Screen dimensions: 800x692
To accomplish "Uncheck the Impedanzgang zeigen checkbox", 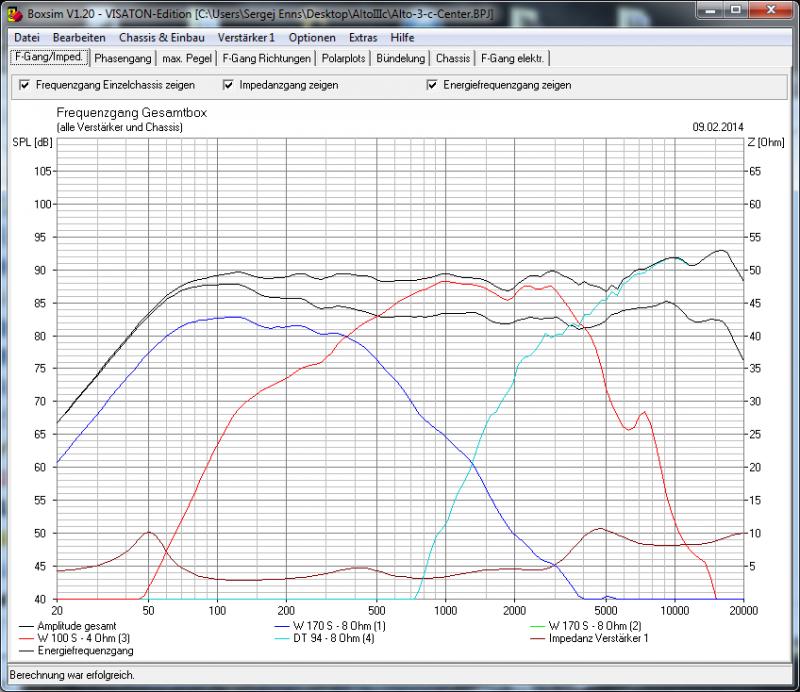I will point(229,85).
